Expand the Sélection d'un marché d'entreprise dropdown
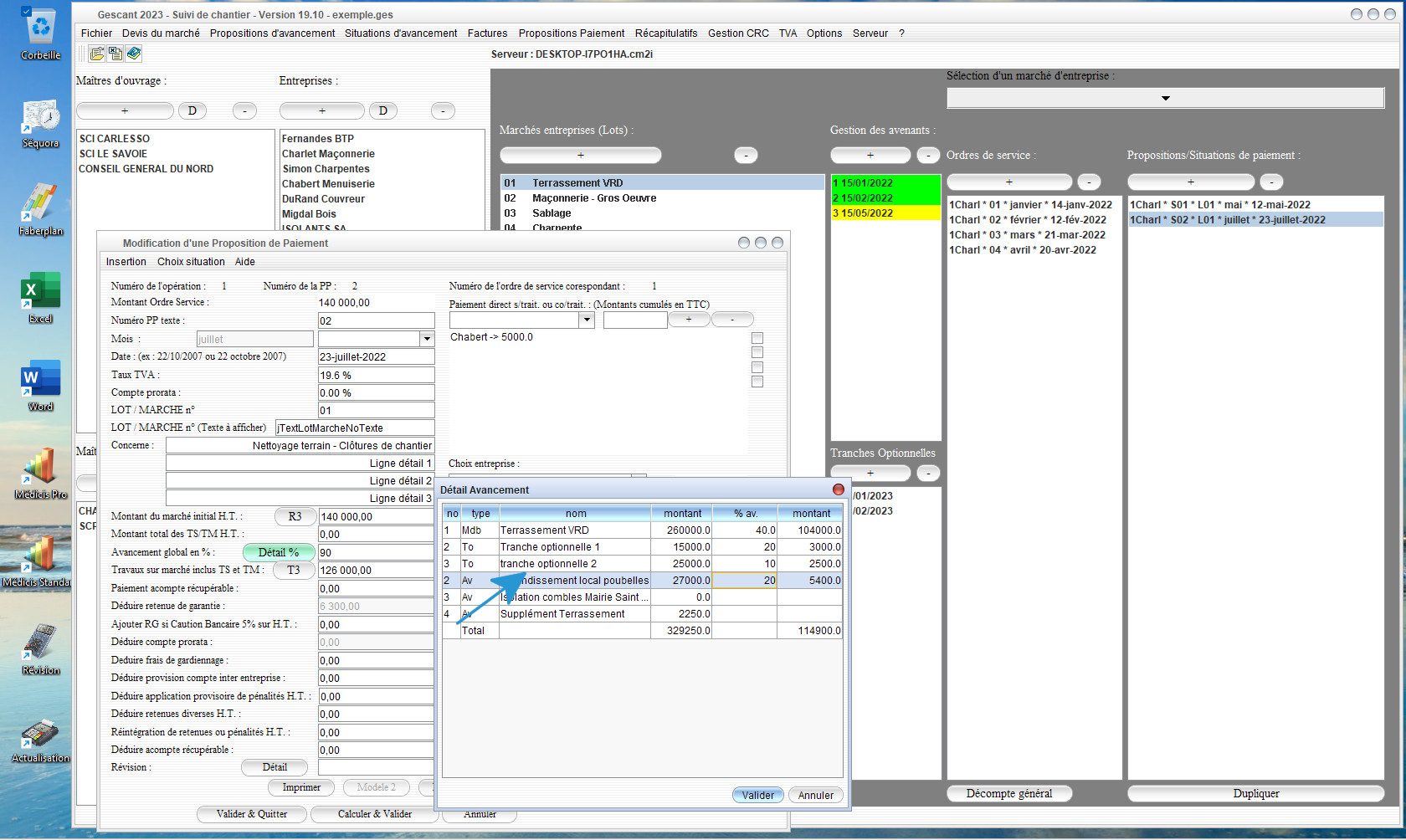Image resolution: width=1406 pixels, height=840 pixels. click(x=1165, y=98)
